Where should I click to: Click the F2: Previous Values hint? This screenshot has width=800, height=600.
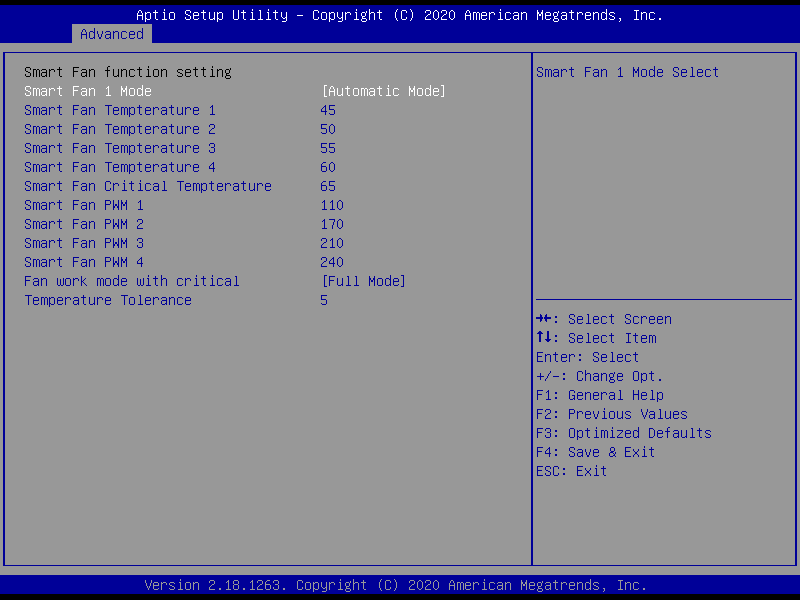click(612, 414)
